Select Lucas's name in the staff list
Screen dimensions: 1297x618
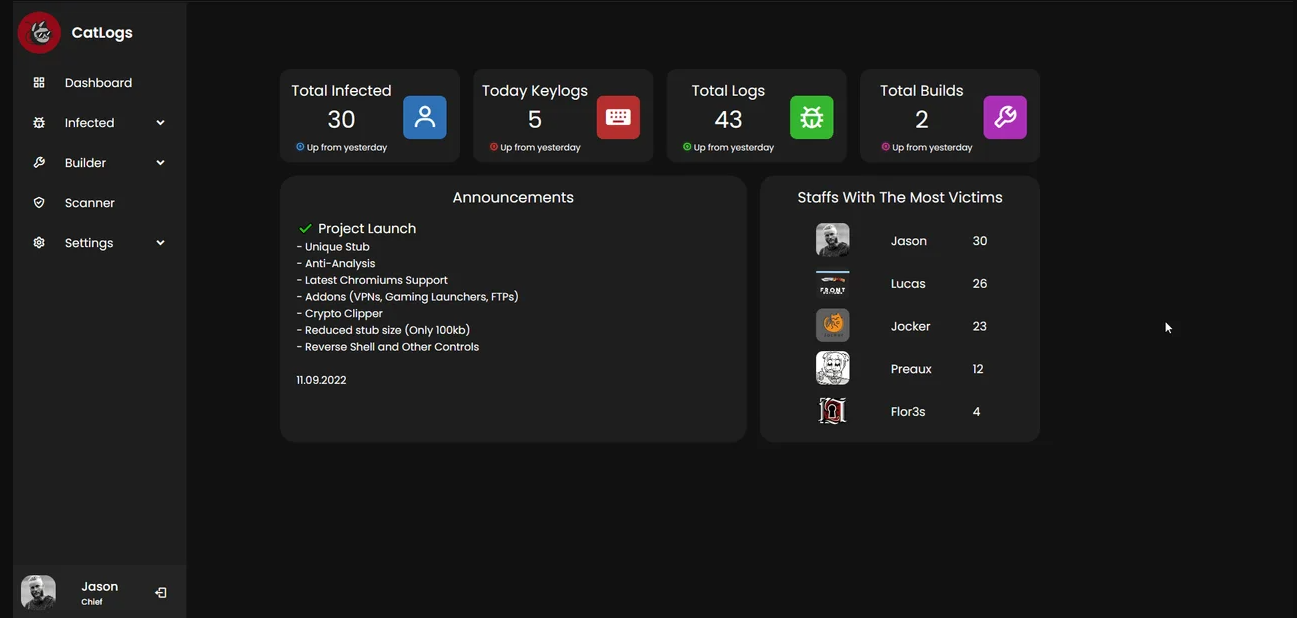coord(908,284)
